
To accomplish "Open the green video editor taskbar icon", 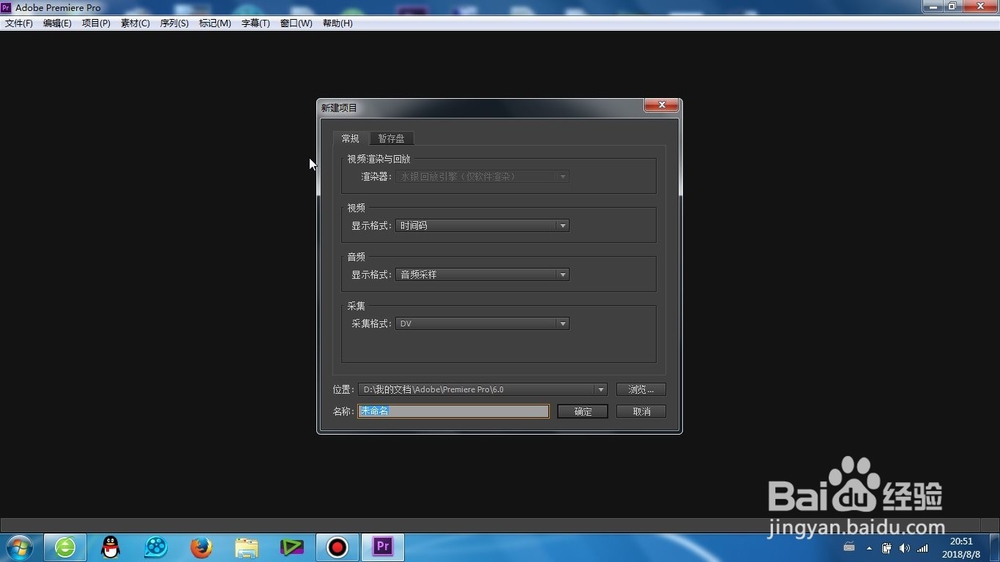I will click(291, 547).
